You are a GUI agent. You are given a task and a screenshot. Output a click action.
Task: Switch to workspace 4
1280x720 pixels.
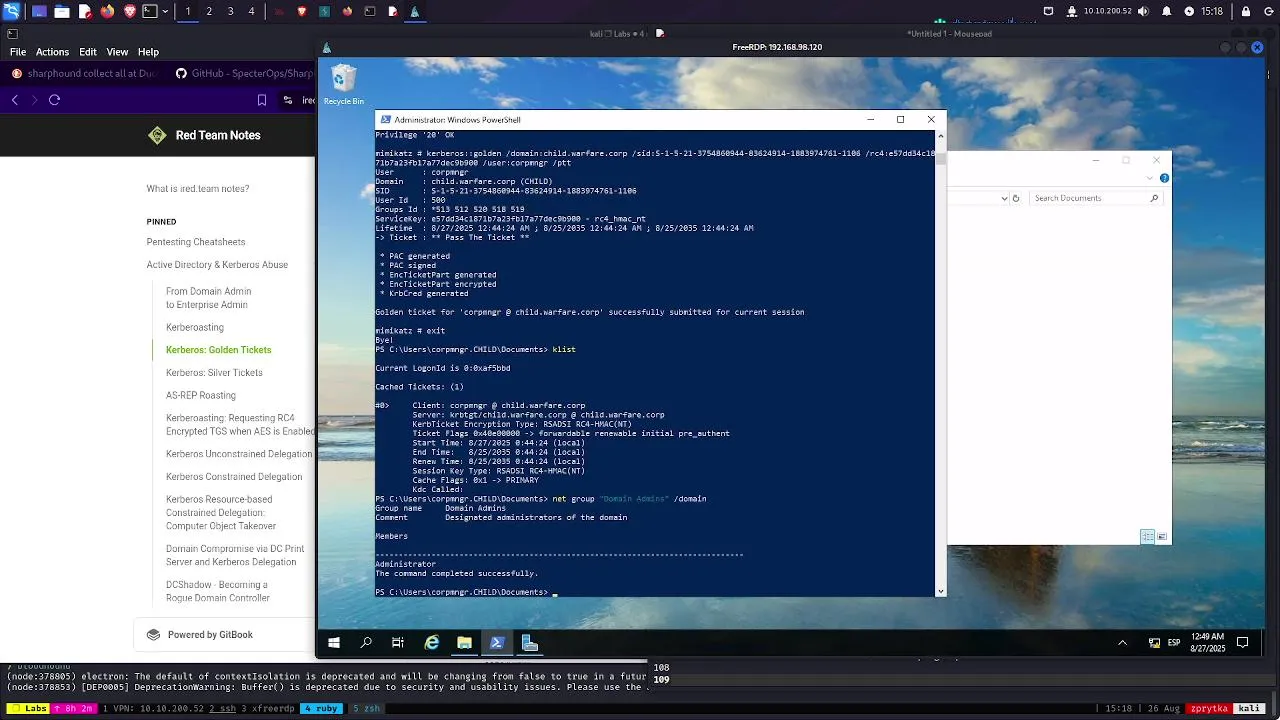point(251,11)
